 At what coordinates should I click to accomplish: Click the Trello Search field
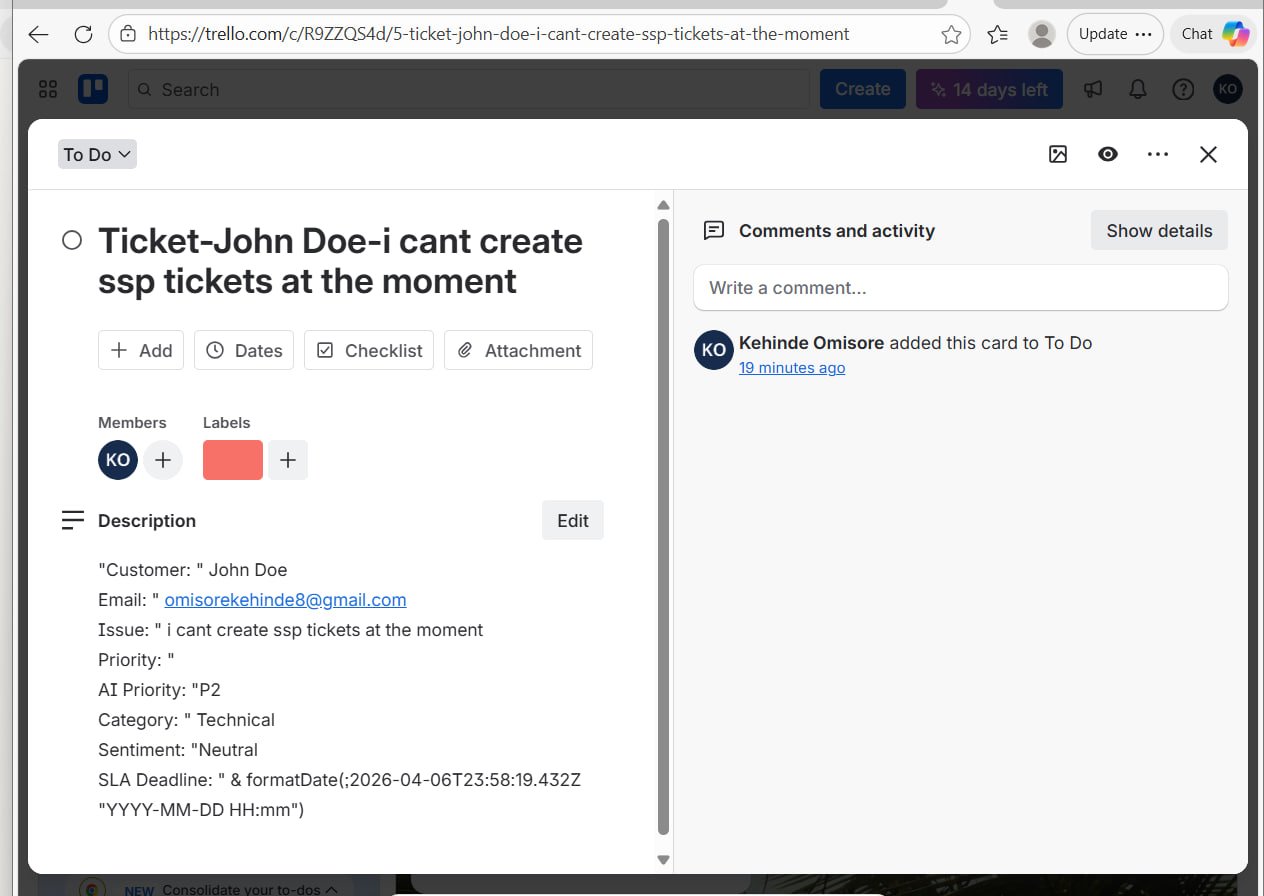point(469,89)
